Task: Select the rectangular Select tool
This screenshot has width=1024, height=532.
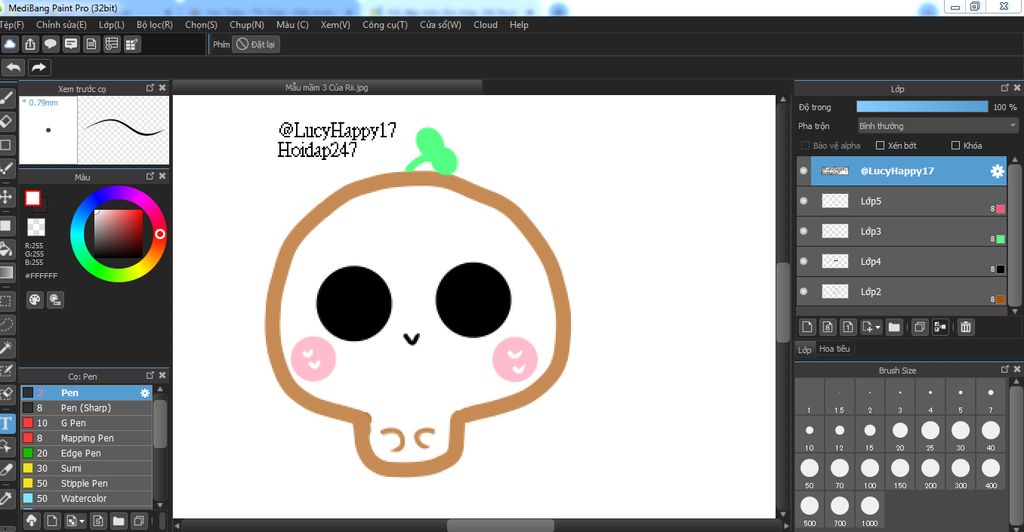Action: (7, 301)
